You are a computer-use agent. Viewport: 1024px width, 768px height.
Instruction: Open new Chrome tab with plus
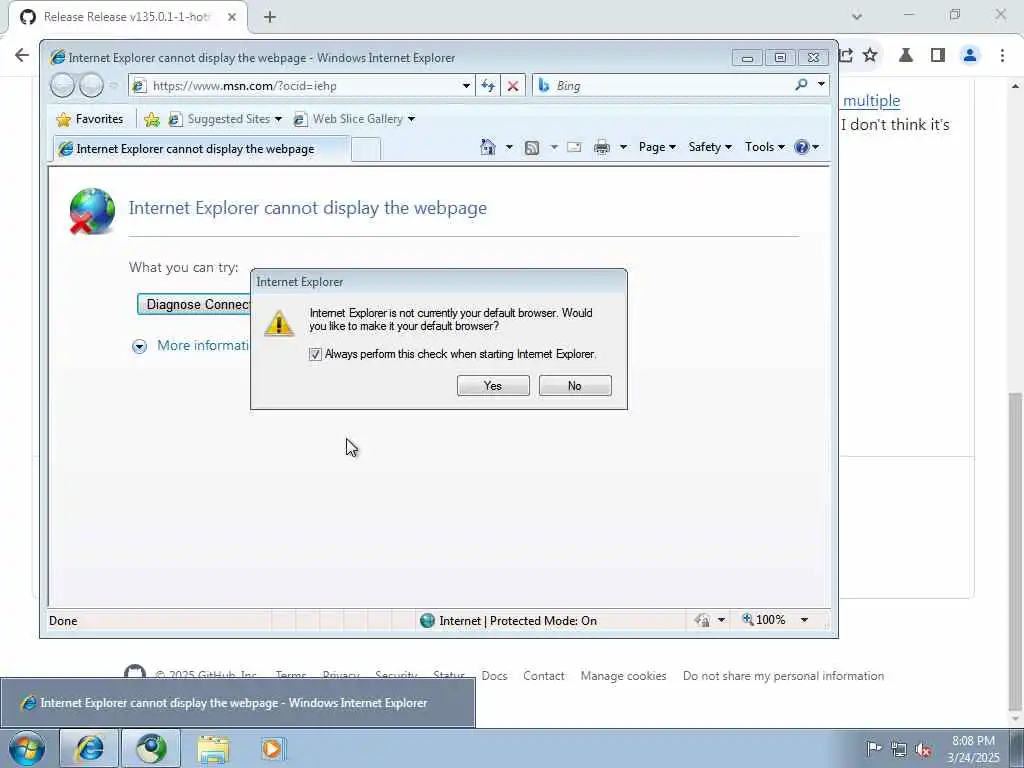tap(270, 17)
